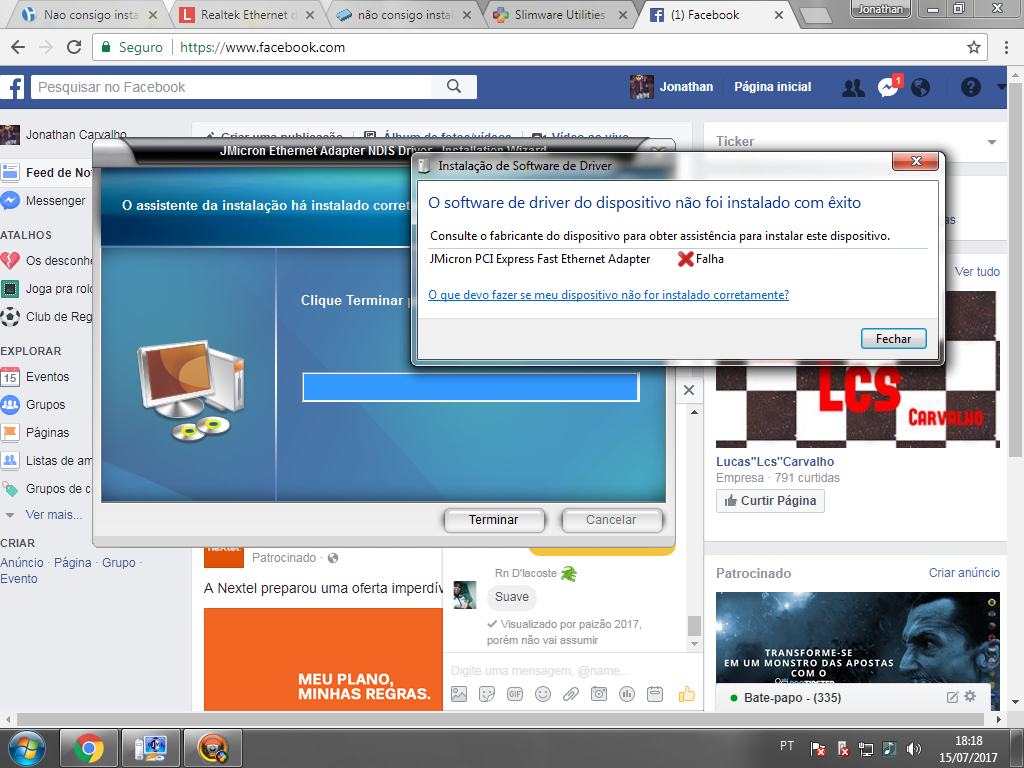1024x768 pixels.
Task: Expand the Ticker panel dropdown arrow
Action: click(991, 142)
